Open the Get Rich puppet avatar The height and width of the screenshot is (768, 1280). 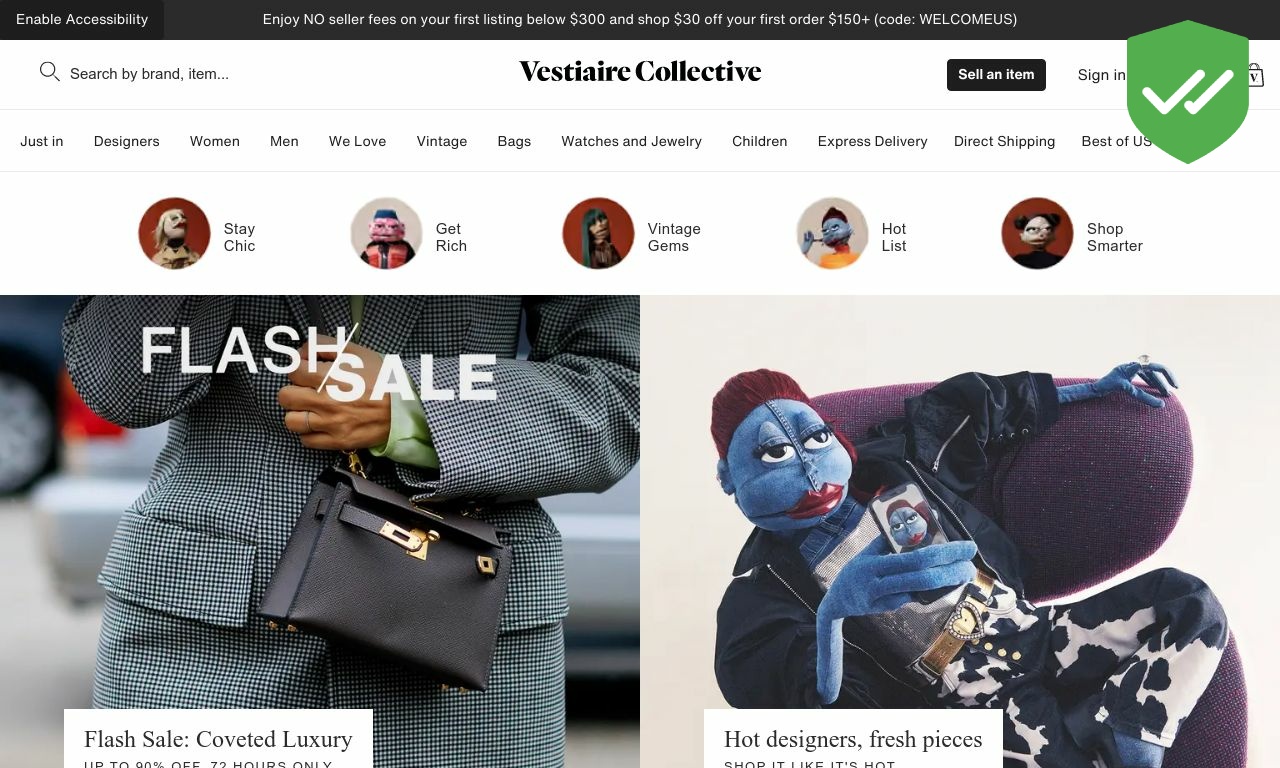387,233
